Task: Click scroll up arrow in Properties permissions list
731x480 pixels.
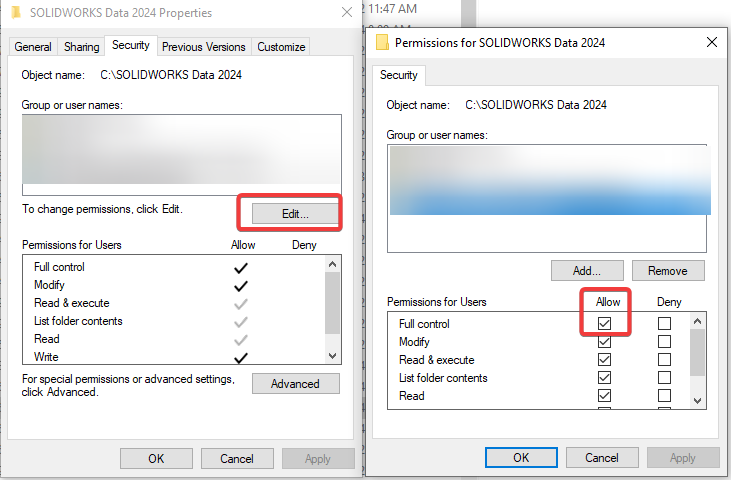Action: (x=332, y=264)
